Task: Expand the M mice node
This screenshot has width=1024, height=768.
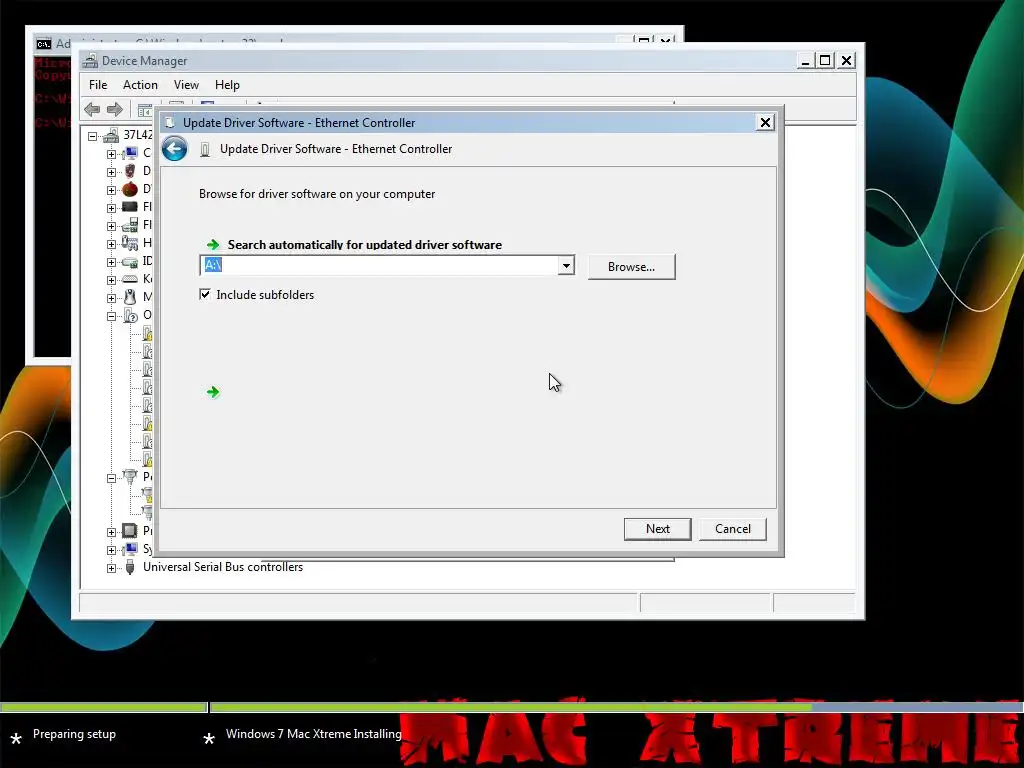Action: tap(111, 298)
